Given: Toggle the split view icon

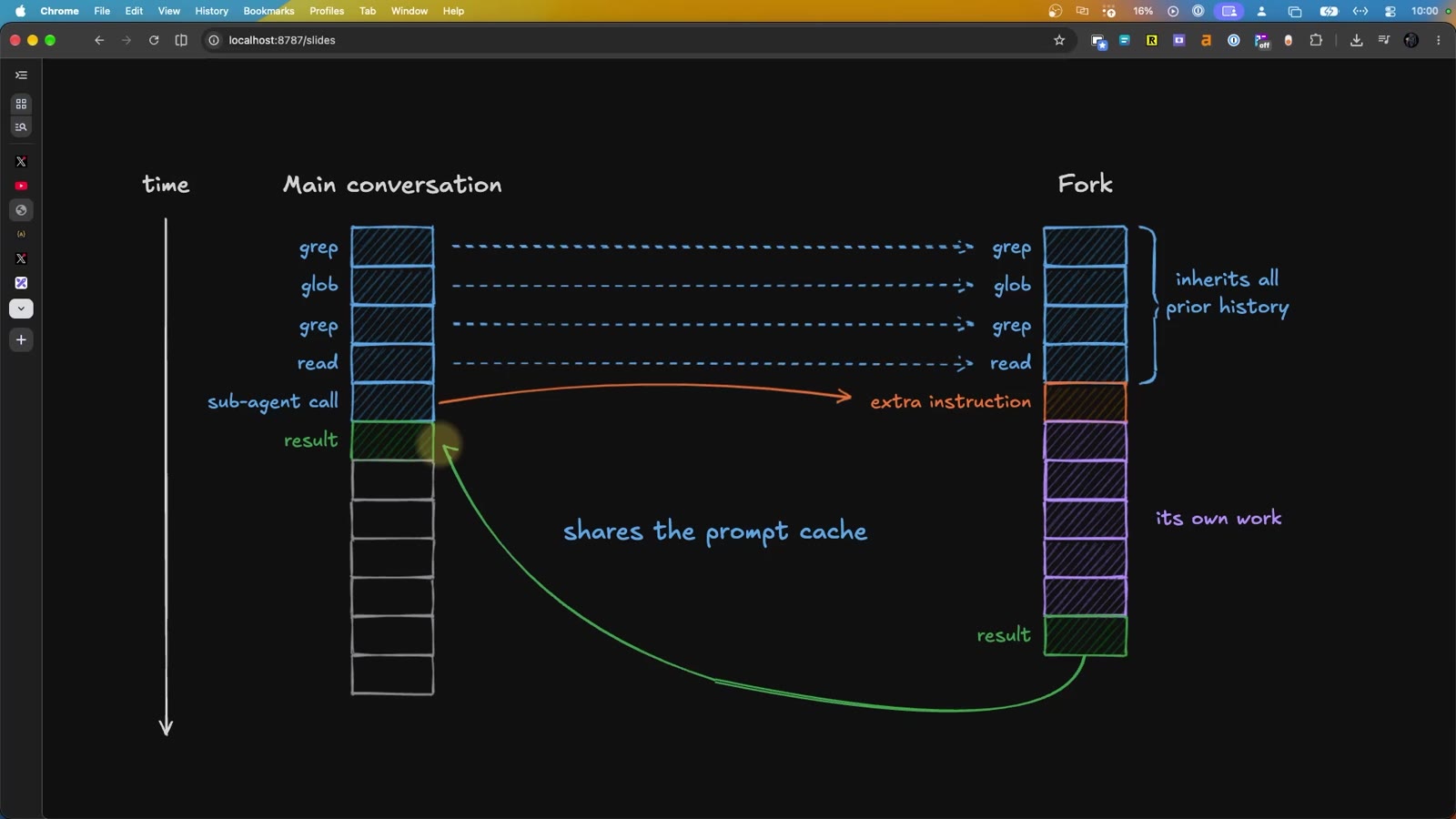Looking at the screenshot, I should 181,40.
